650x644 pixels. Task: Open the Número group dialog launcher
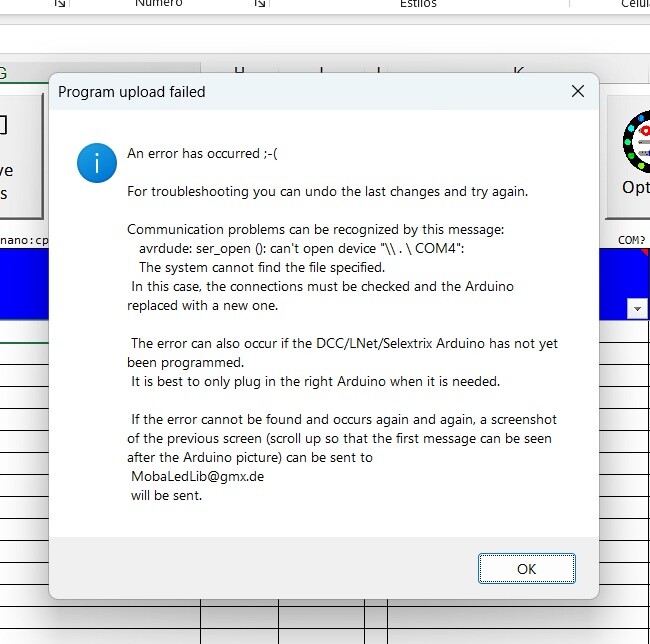pos(260,4)
